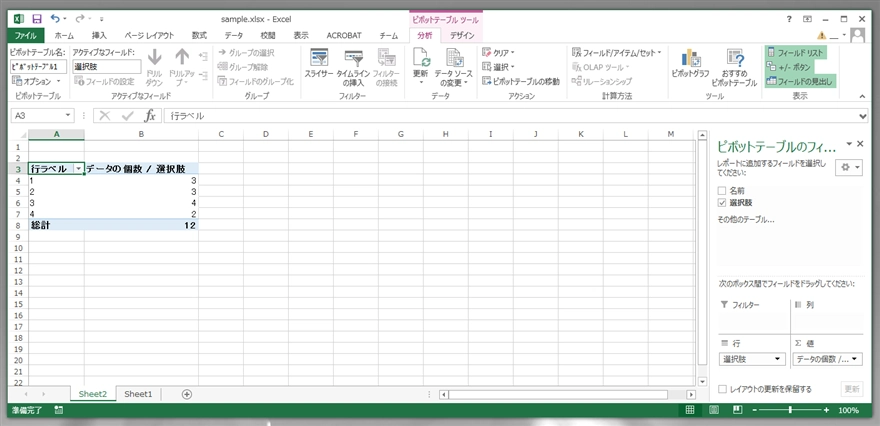Viewport: 880px width, 426px height.
Task: Click zoom in plus icon
Action: (826, 410)
